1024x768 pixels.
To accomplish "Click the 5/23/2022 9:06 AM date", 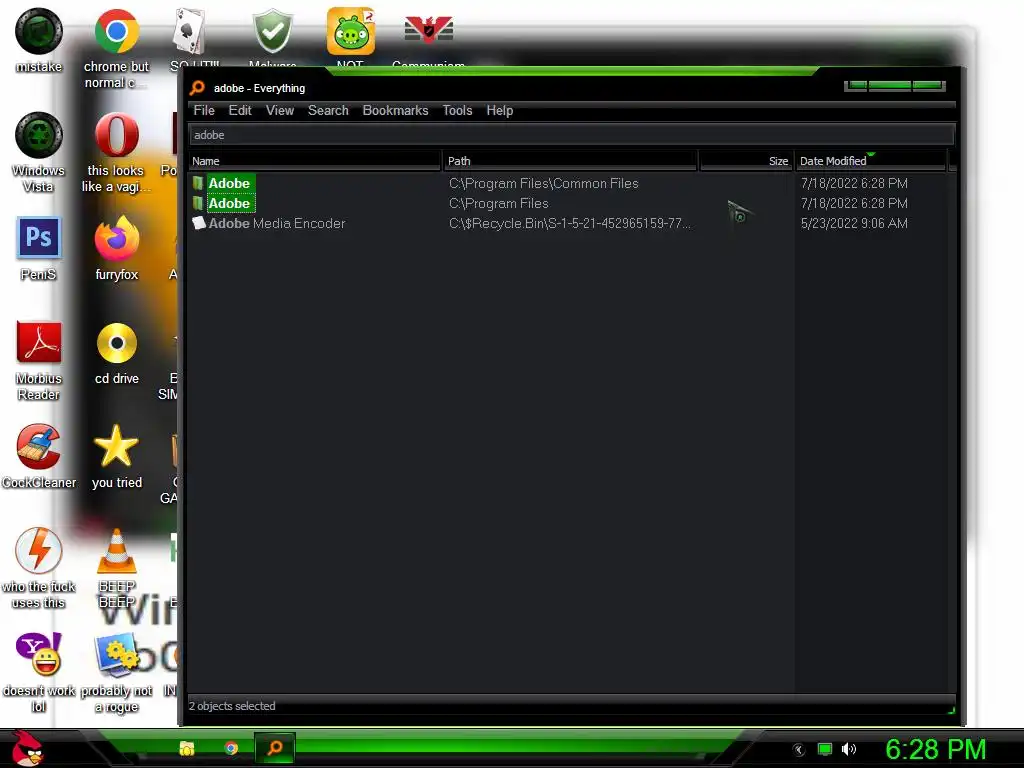I will point(854,223).
